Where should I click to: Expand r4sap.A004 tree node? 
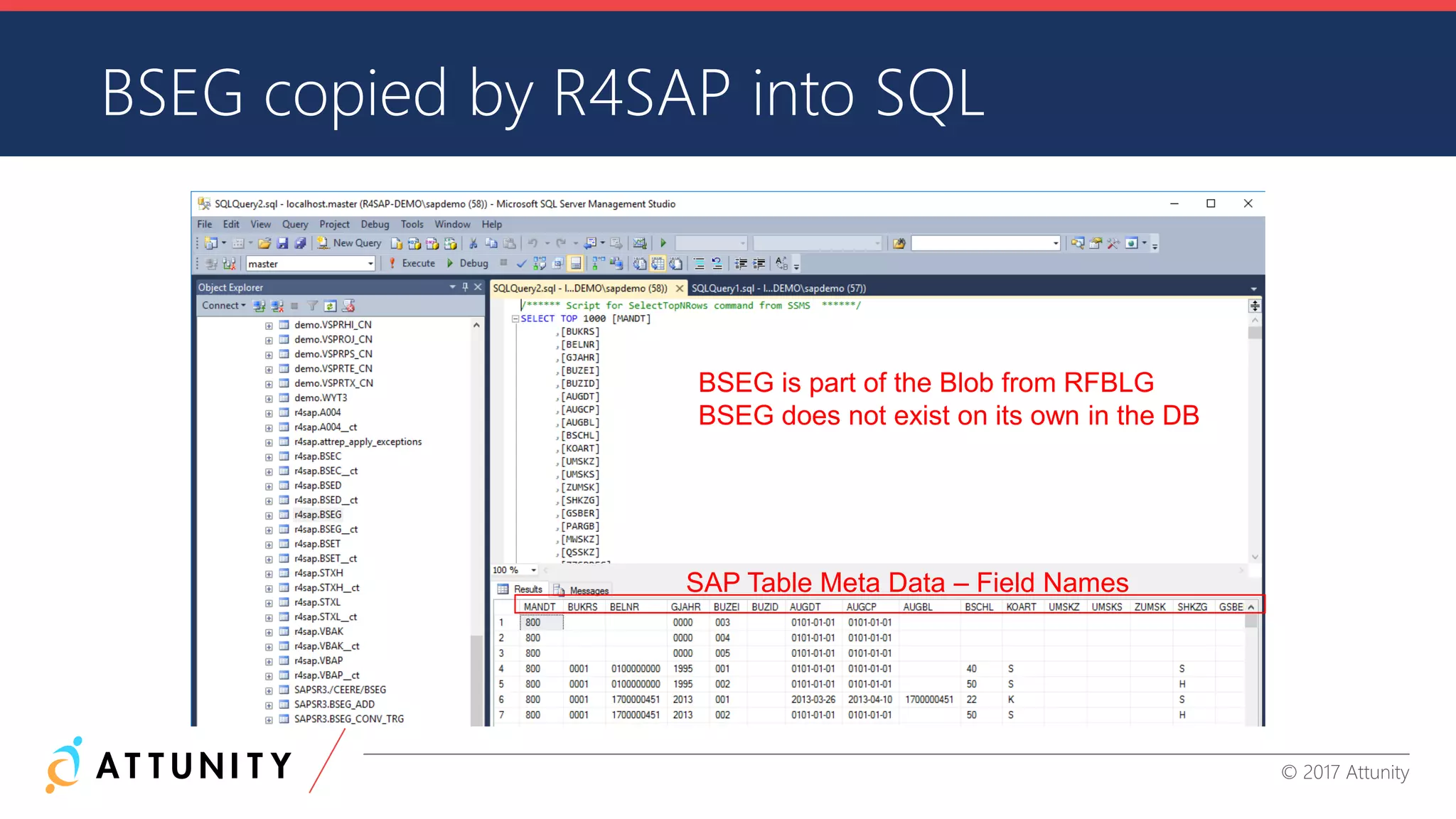coord(269,413)
